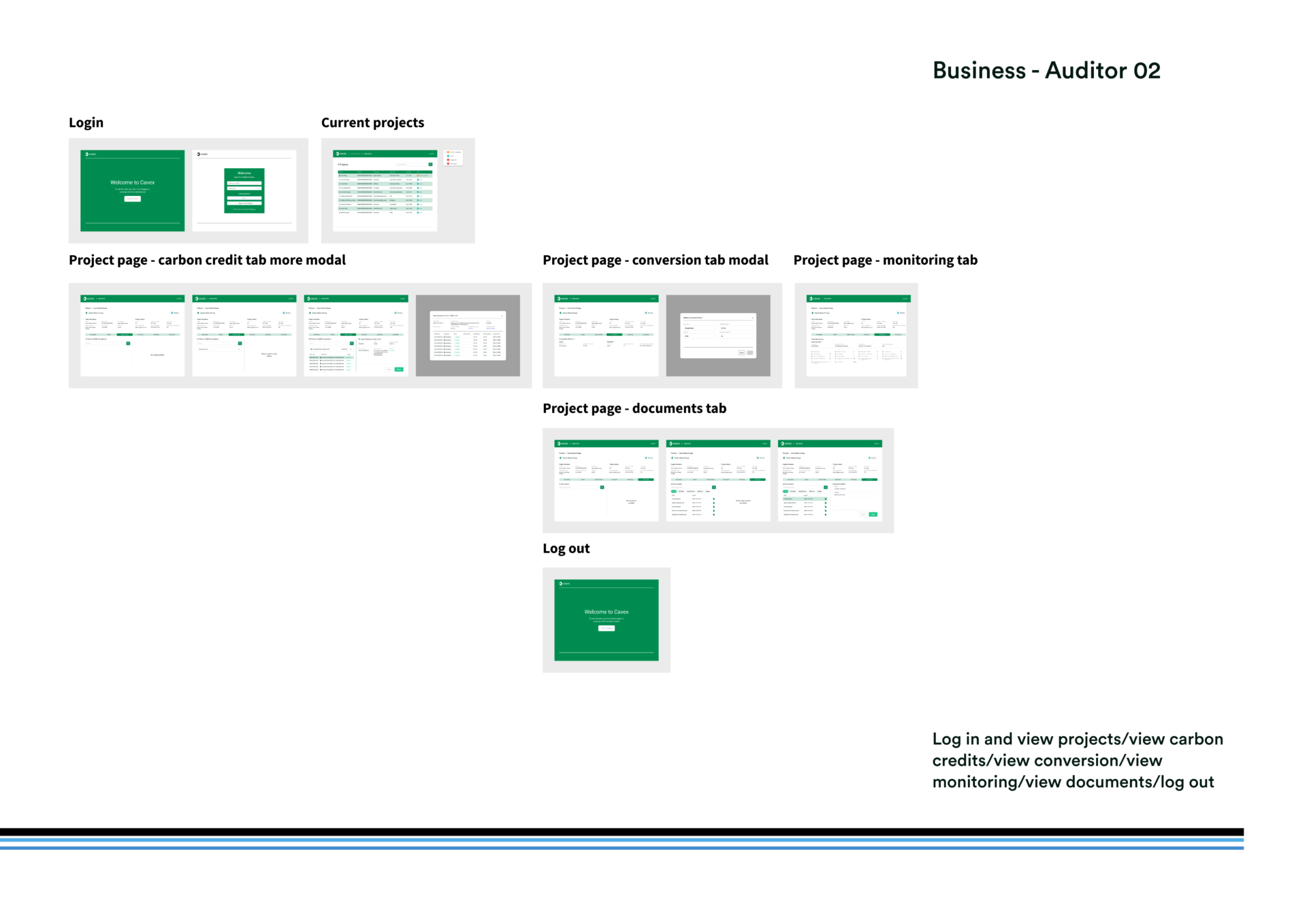This screenshot has height=924, width=1307.
Task: Click the close X on the carbon credit more modal
Action: (x=502, y=316)
